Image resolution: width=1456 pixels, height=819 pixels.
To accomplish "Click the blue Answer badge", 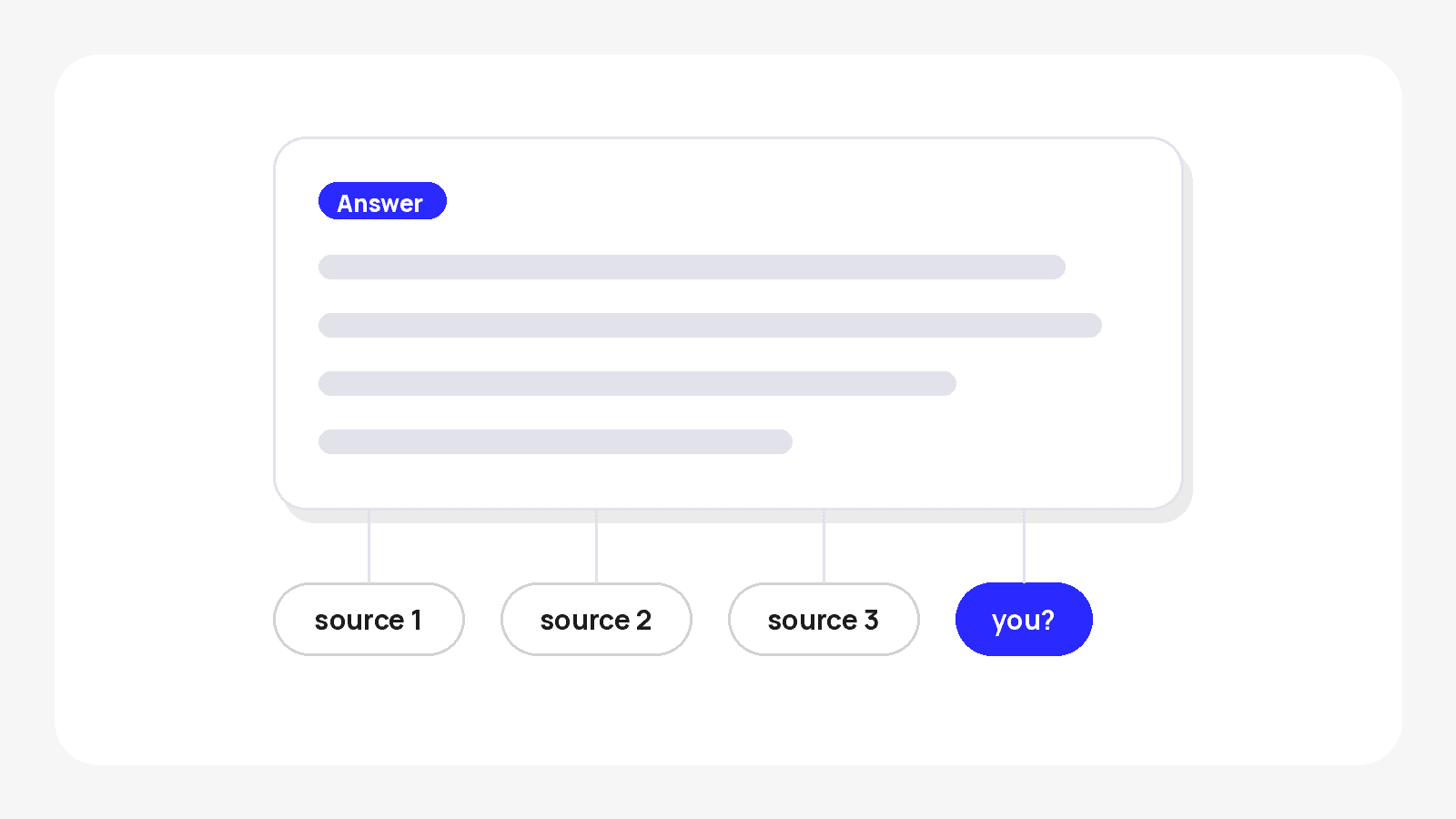I will [x=382, y=201].
